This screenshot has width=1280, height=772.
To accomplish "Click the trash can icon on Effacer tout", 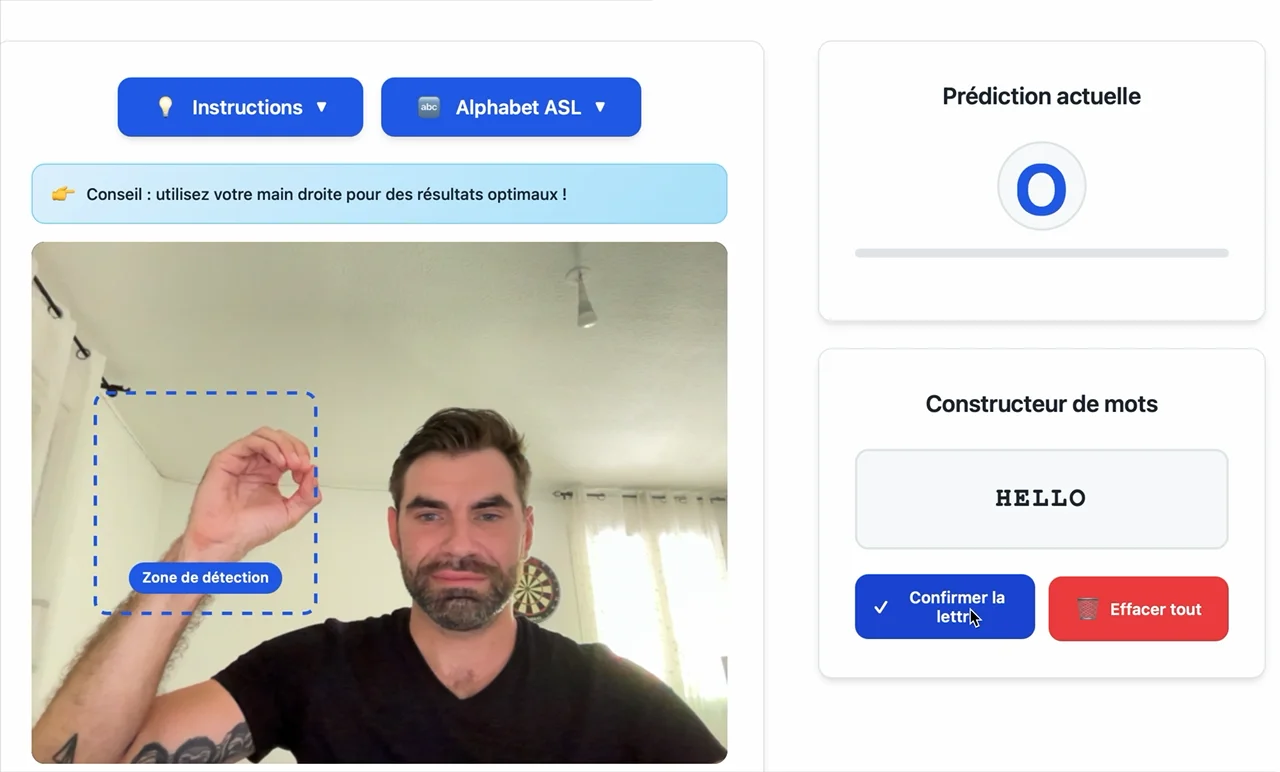I will [1088, 608].
